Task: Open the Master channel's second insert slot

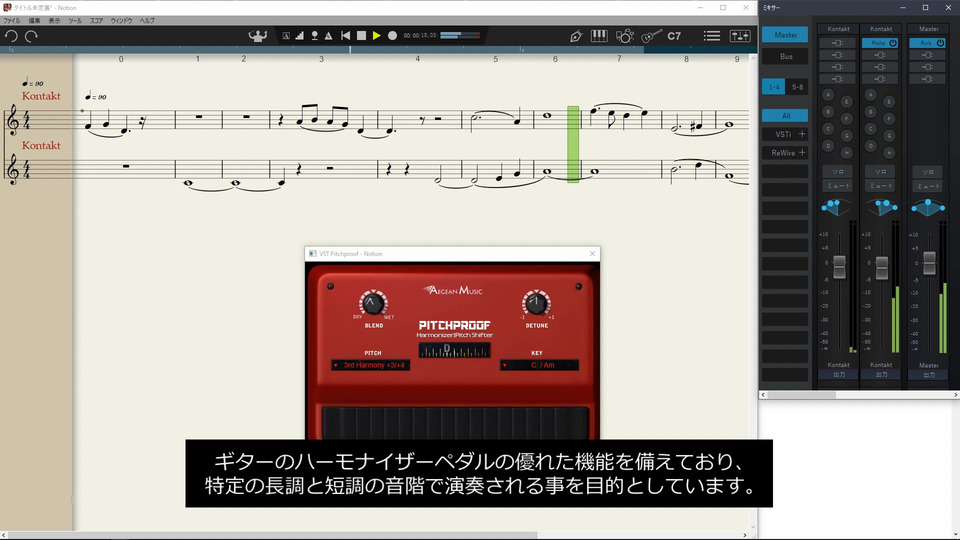Action: pos(928,55)
